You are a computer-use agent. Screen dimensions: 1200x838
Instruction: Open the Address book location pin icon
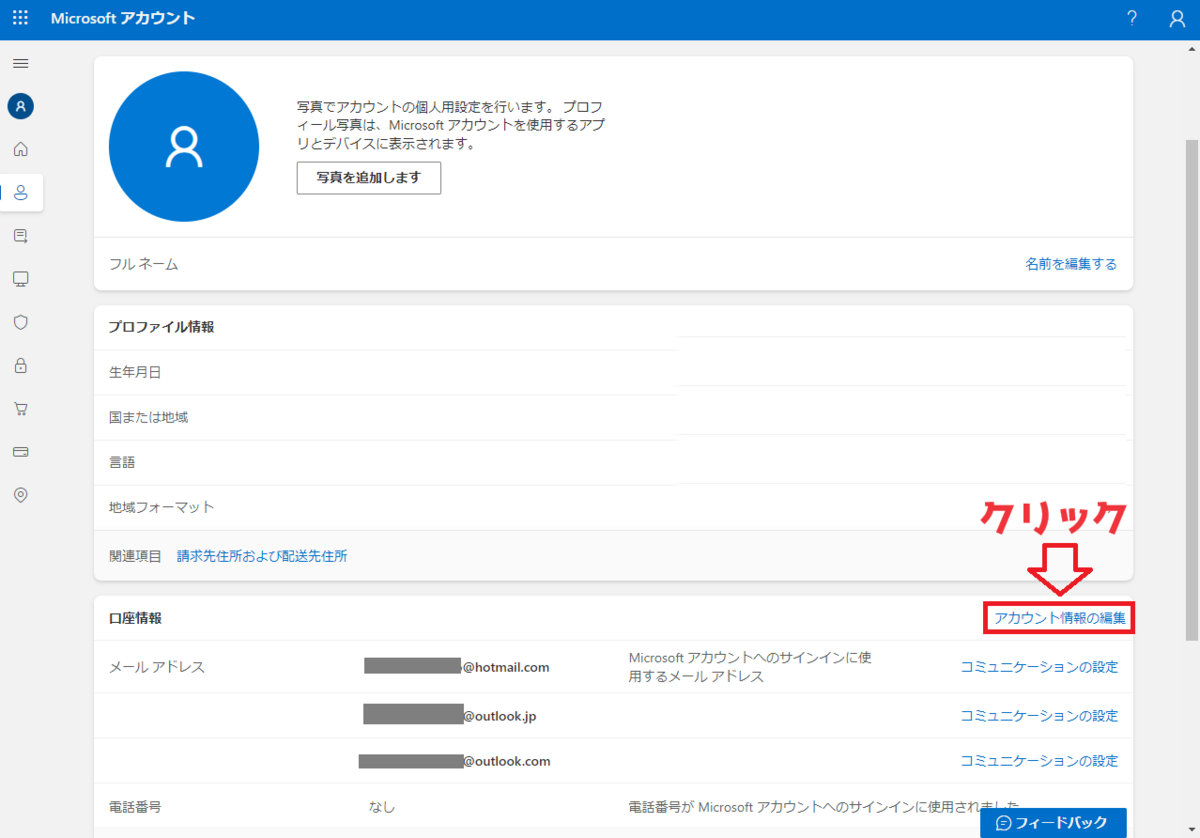pos(20,495)
